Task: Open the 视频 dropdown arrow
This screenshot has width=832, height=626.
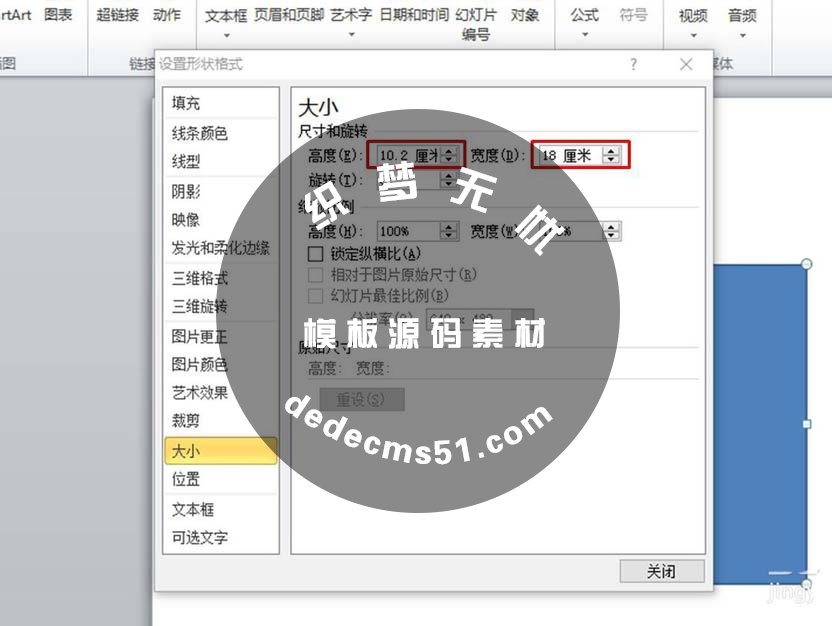Action: tap(693, 33)
